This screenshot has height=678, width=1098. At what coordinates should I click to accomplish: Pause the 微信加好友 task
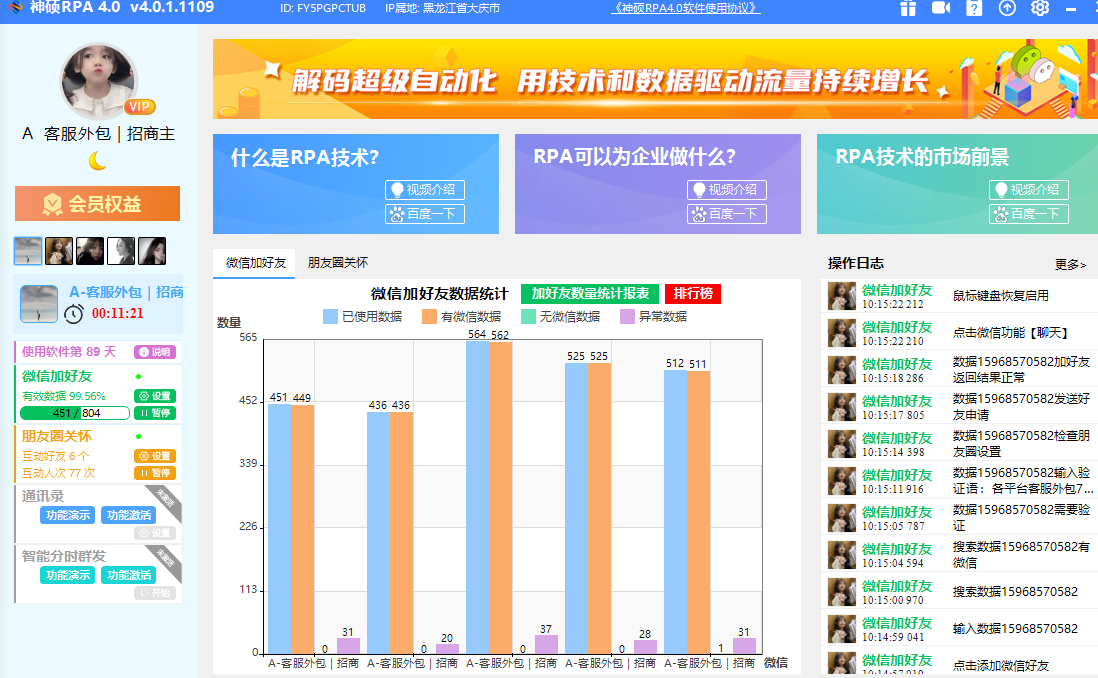pyautogui.click(x=155, y=413)
